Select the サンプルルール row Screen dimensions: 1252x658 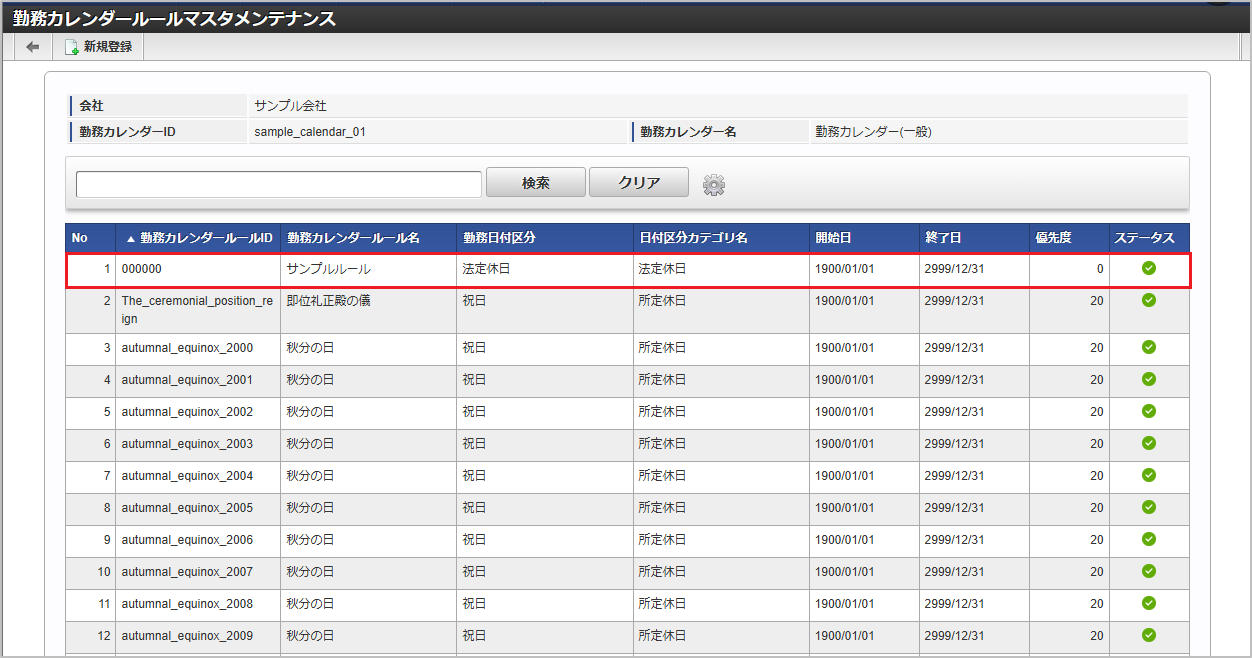pyautogui.click(x=328, y=269)
